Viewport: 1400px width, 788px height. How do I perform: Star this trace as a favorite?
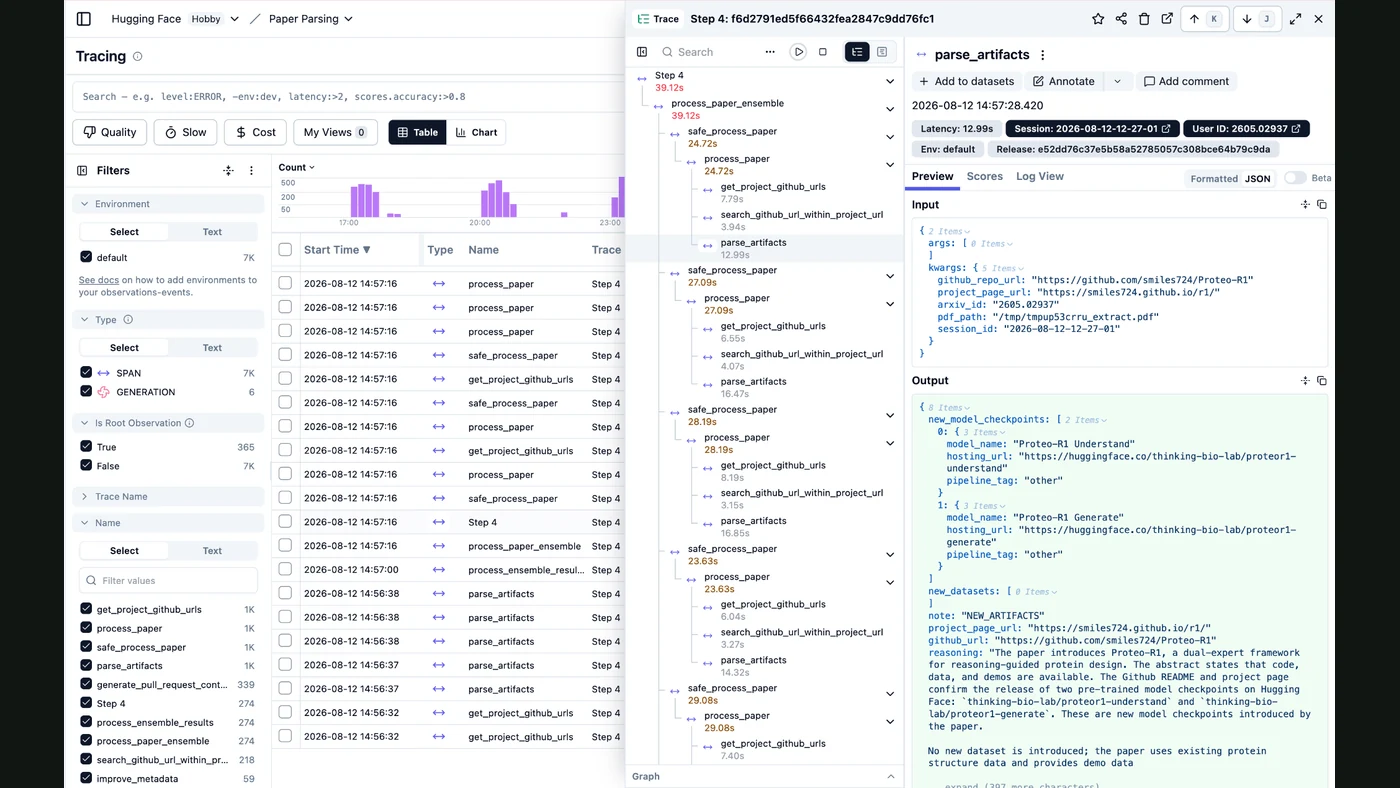1098,19
